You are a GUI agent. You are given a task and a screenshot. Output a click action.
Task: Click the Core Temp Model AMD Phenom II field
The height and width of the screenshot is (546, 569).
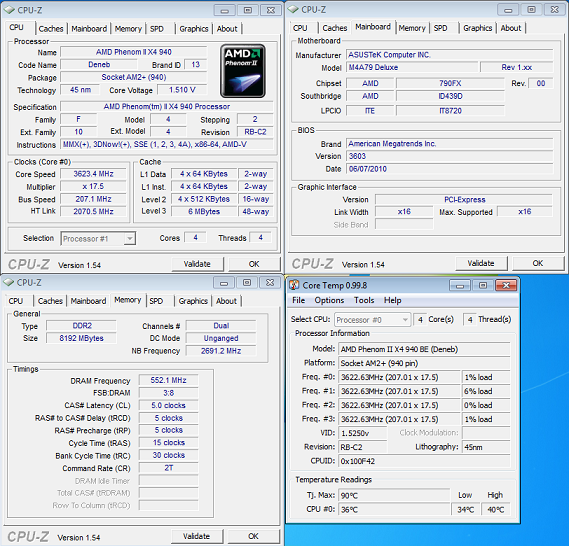424,349
